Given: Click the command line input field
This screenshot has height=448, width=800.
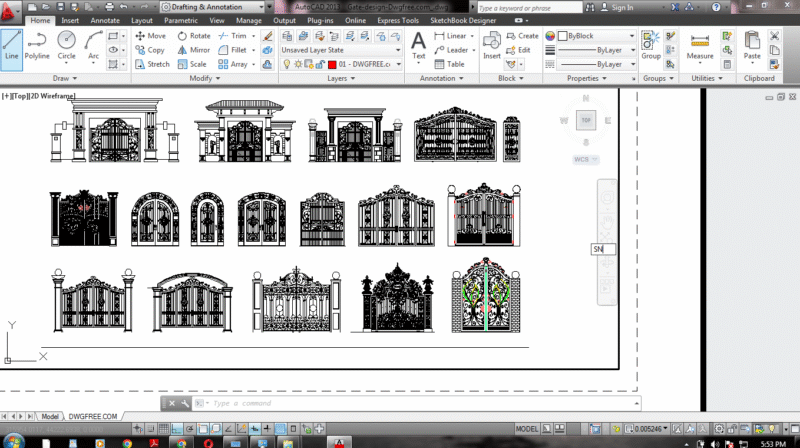Looking at the screenshot, I should point(418,403).
